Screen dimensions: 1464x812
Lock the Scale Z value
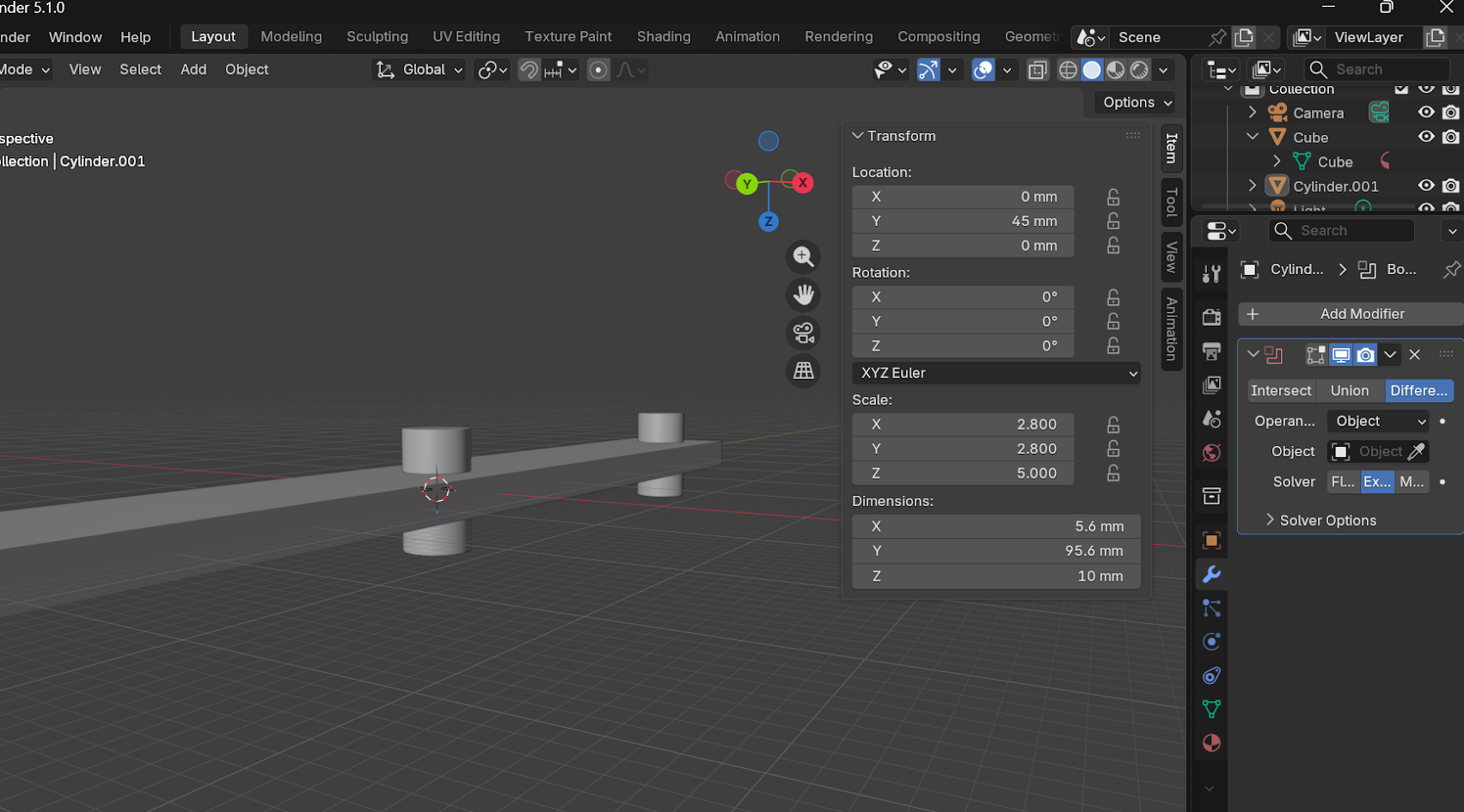[x=1113, y=473]
